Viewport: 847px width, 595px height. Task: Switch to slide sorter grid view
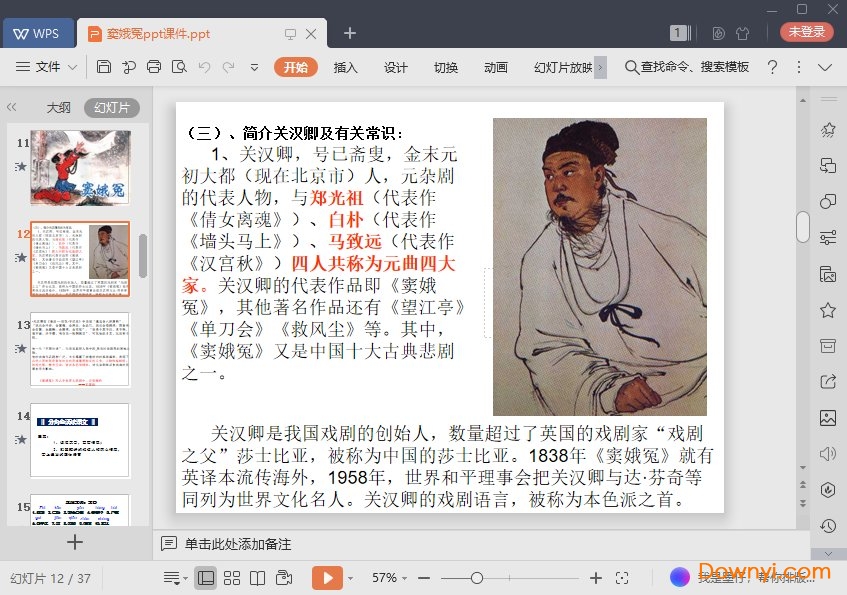[x=232, y=578]
